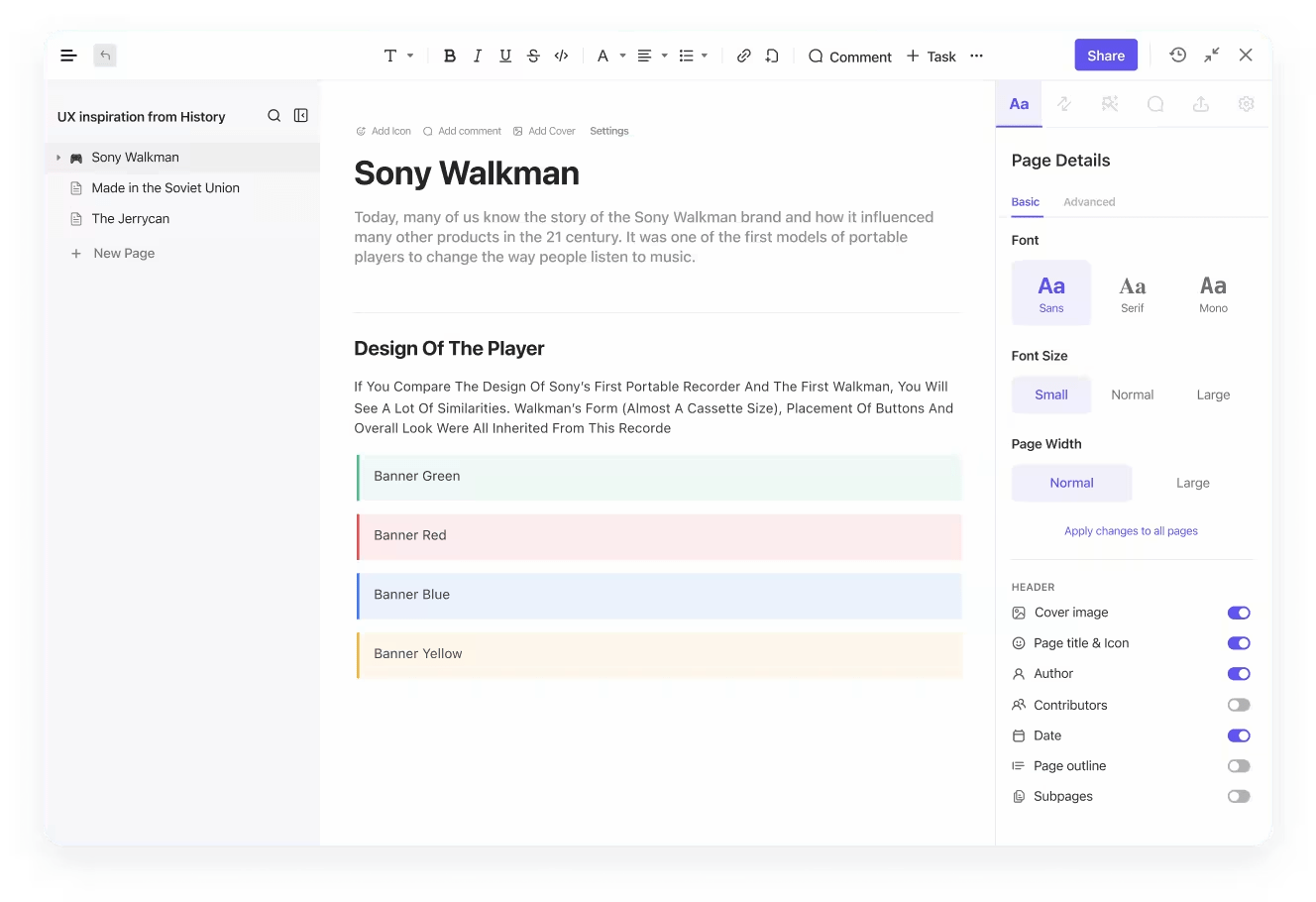
Task: Open the text alignment dropdown
Action: click(x=652, y=56)
